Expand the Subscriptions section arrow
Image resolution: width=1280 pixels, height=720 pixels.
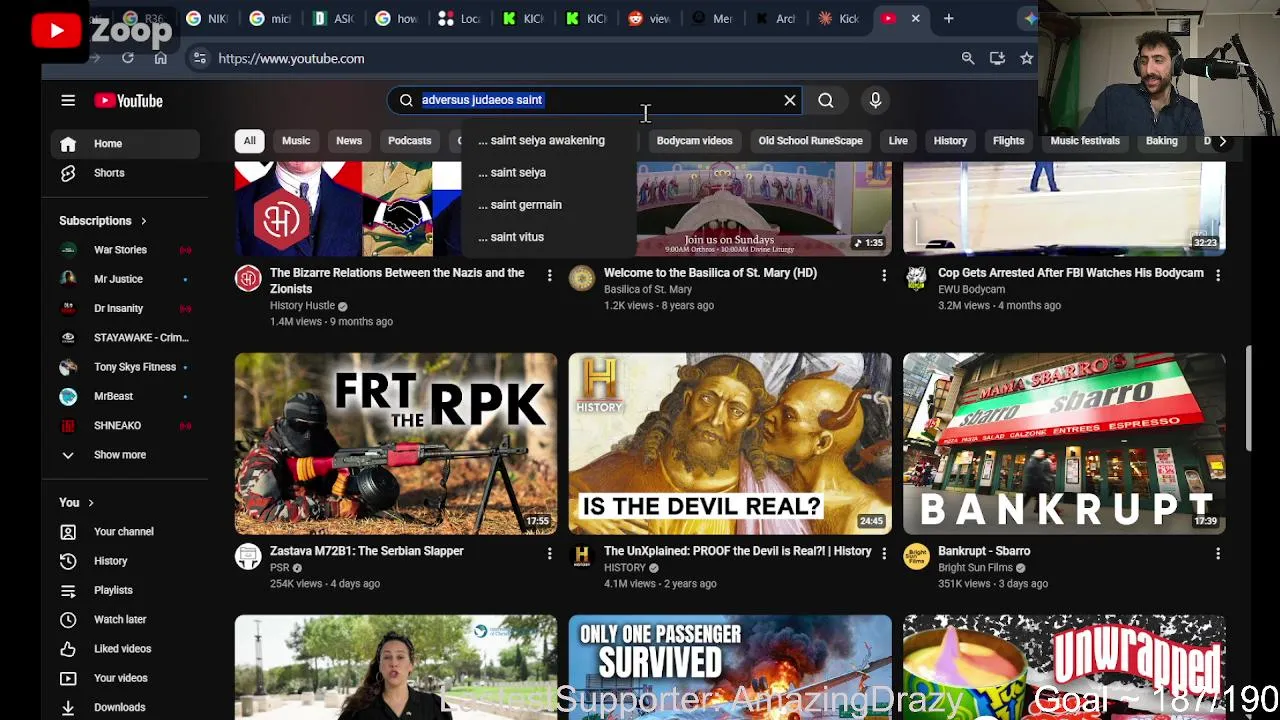143,221
